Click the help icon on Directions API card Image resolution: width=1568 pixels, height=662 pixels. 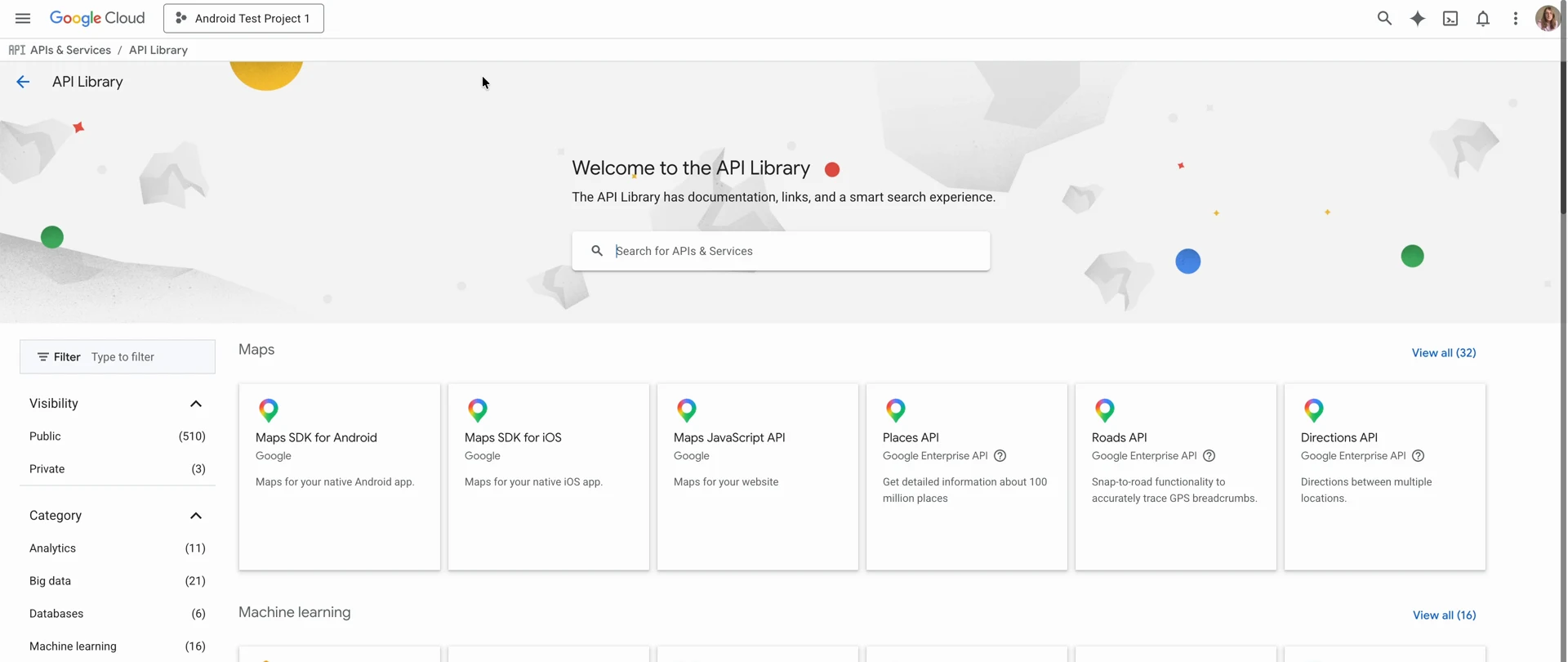click(1419, 456)
